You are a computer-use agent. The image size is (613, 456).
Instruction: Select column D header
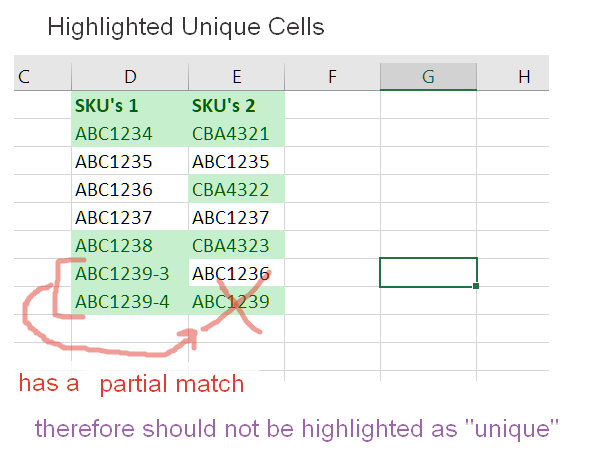[x=130, y=76]
